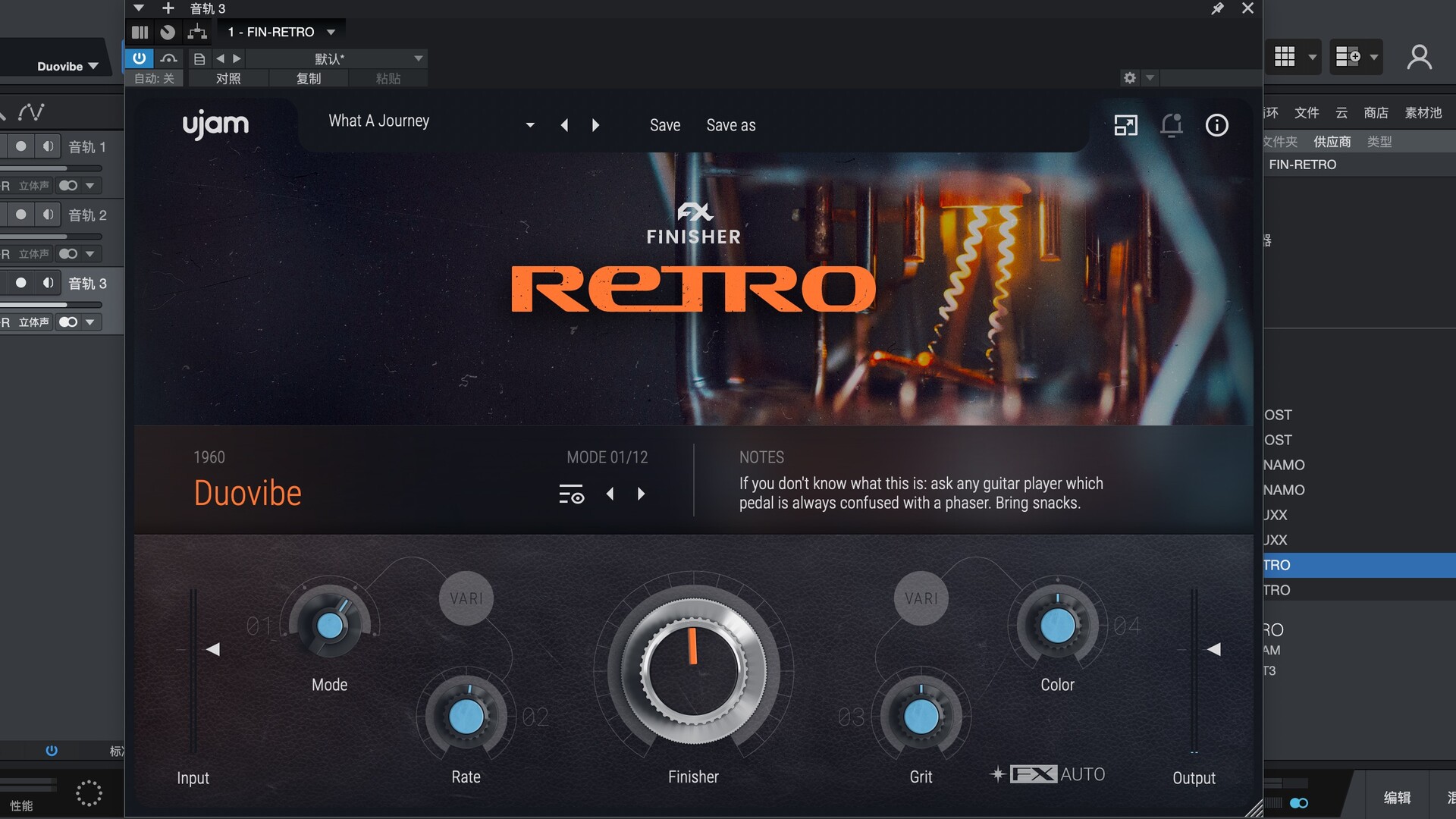Sort browser by 类型
Screen dimensions: 1456x819
pos(1379,142)
